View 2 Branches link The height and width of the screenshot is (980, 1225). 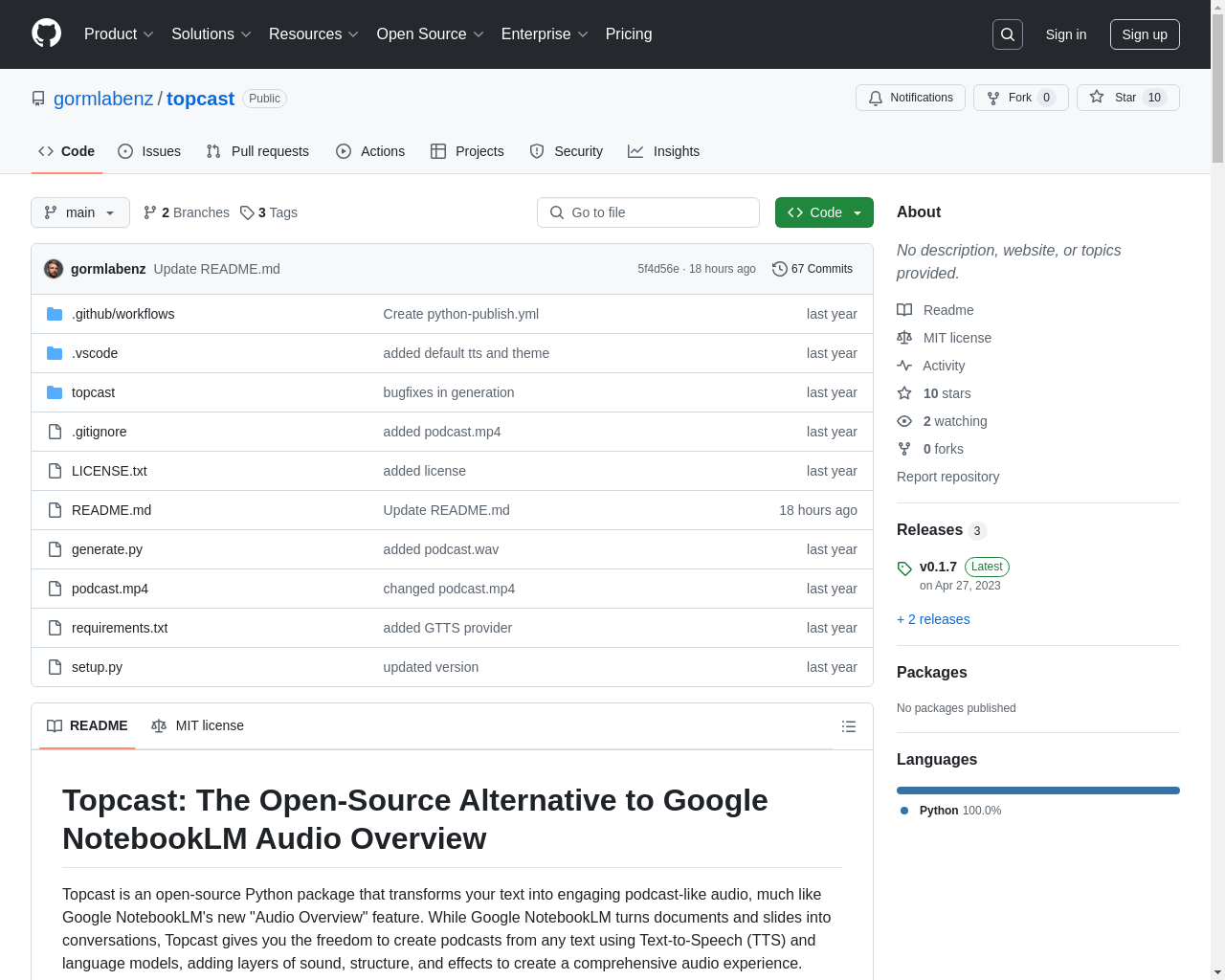point(187,212)
